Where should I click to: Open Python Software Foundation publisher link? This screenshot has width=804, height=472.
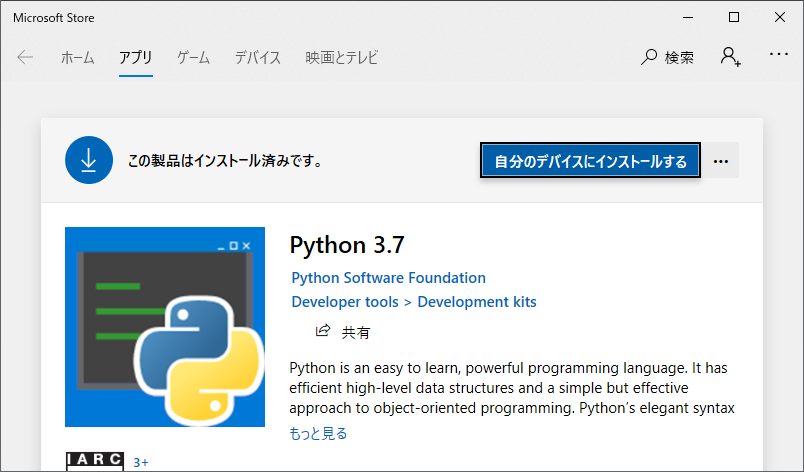pos(388,278)
